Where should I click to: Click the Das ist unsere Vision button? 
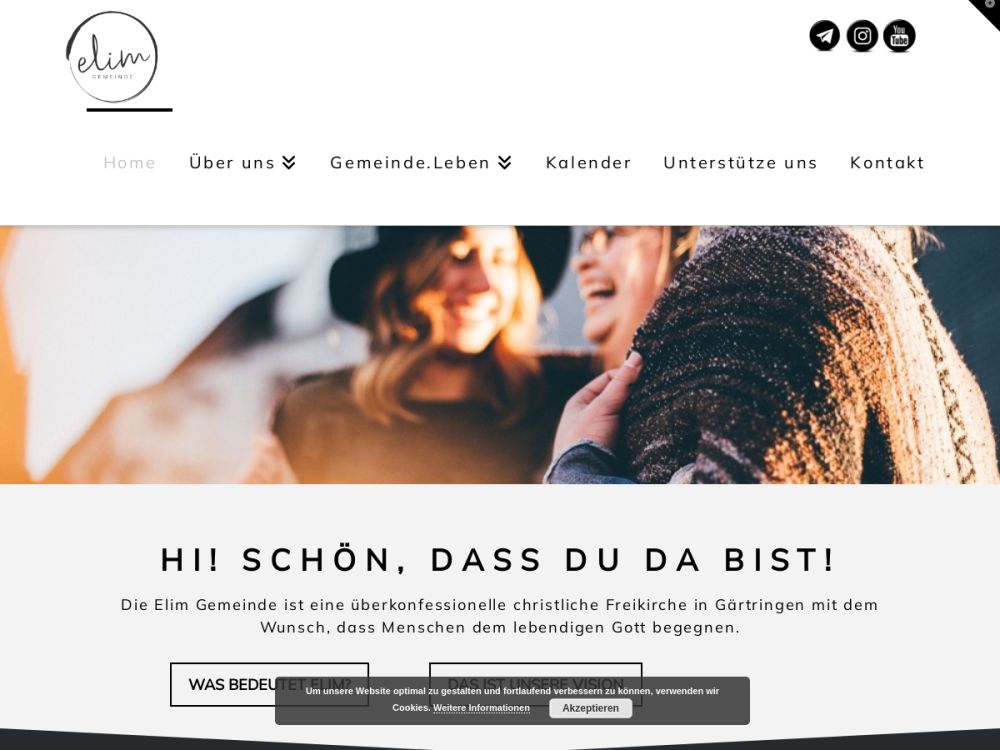click(536, 676)
